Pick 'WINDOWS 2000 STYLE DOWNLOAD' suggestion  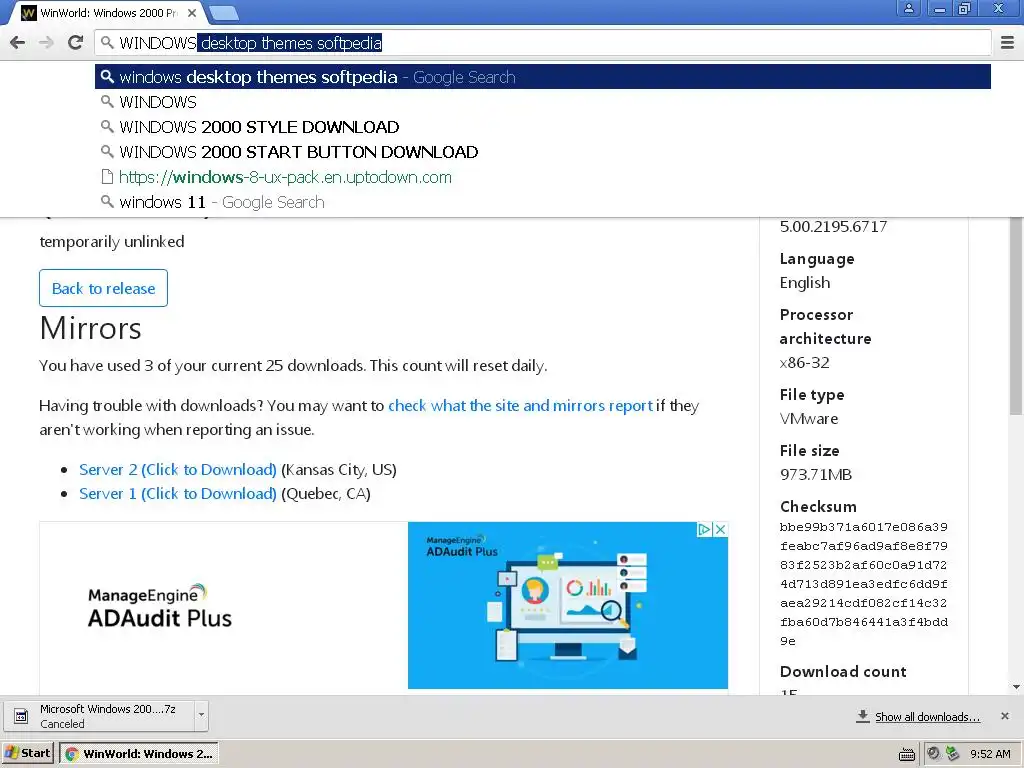(x=543, y=127)
